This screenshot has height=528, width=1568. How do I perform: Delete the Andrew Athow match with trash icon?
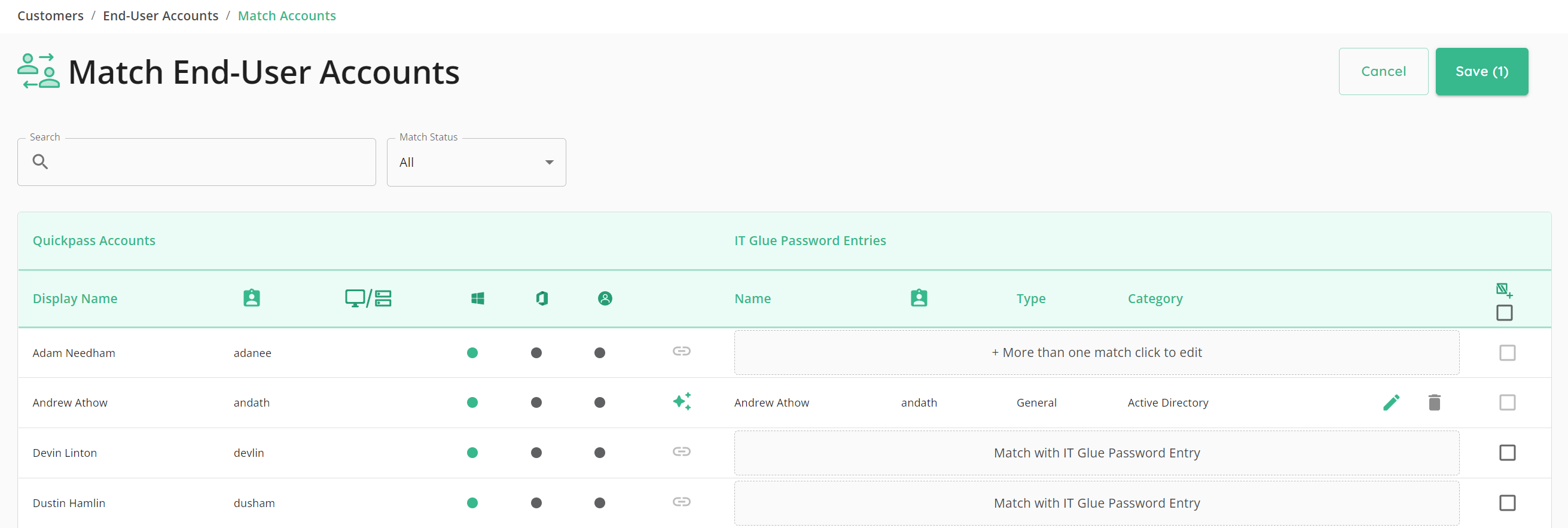click(x=1434, y=402)
